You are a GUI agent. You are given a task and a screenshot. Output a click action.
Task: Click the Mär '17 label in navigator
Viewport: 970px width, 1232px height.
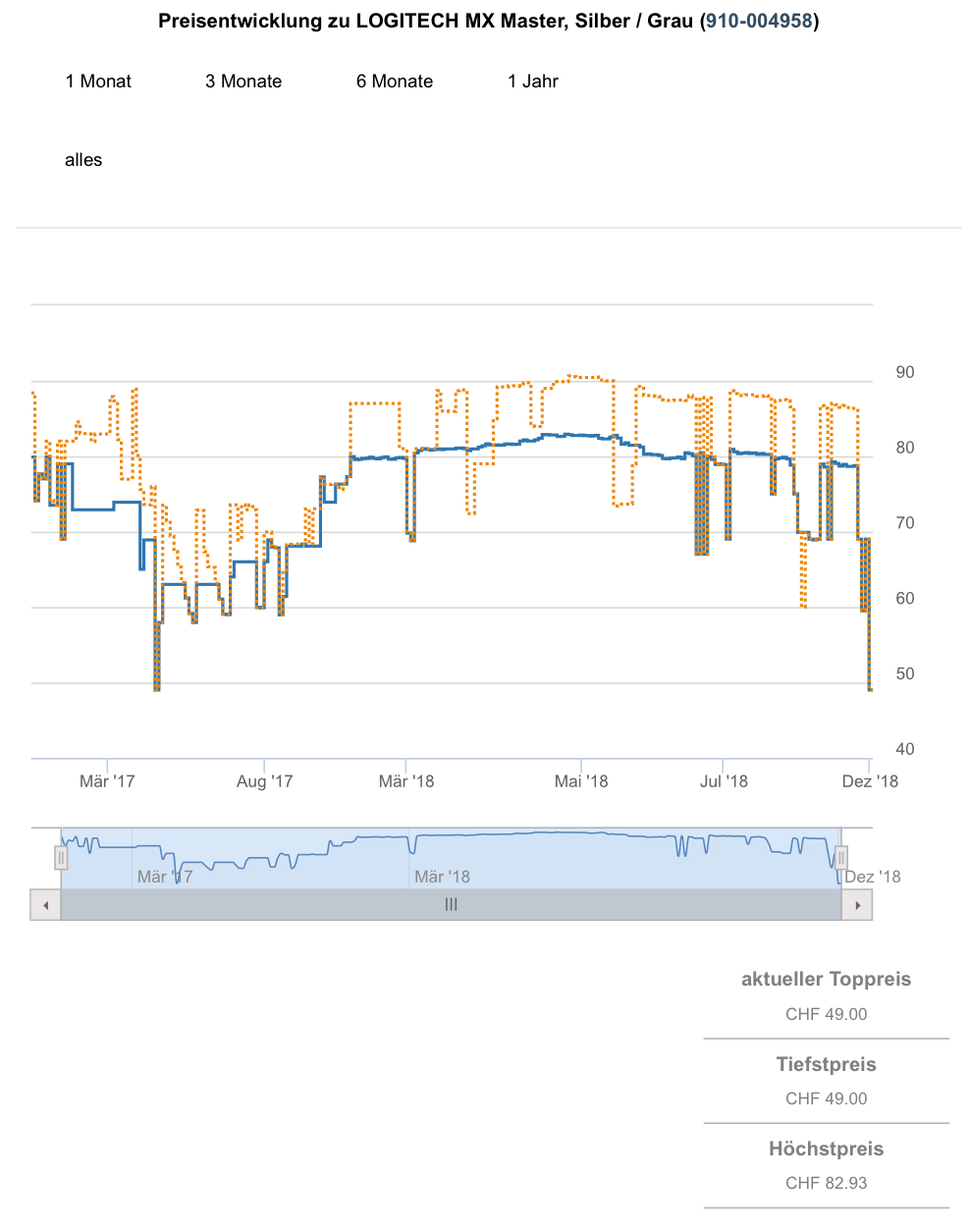click(x=165, y=877)
